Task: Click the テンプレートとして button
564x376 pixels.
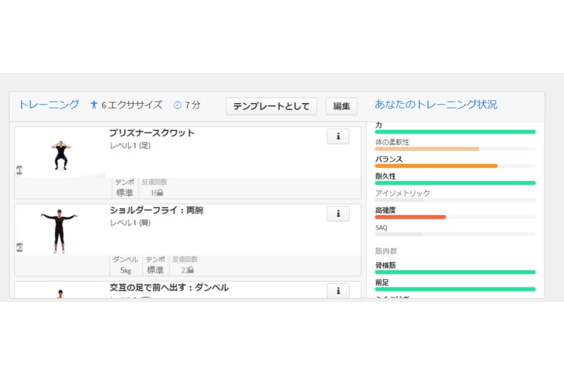Action: pyautogui.click(x=271, y=106)
